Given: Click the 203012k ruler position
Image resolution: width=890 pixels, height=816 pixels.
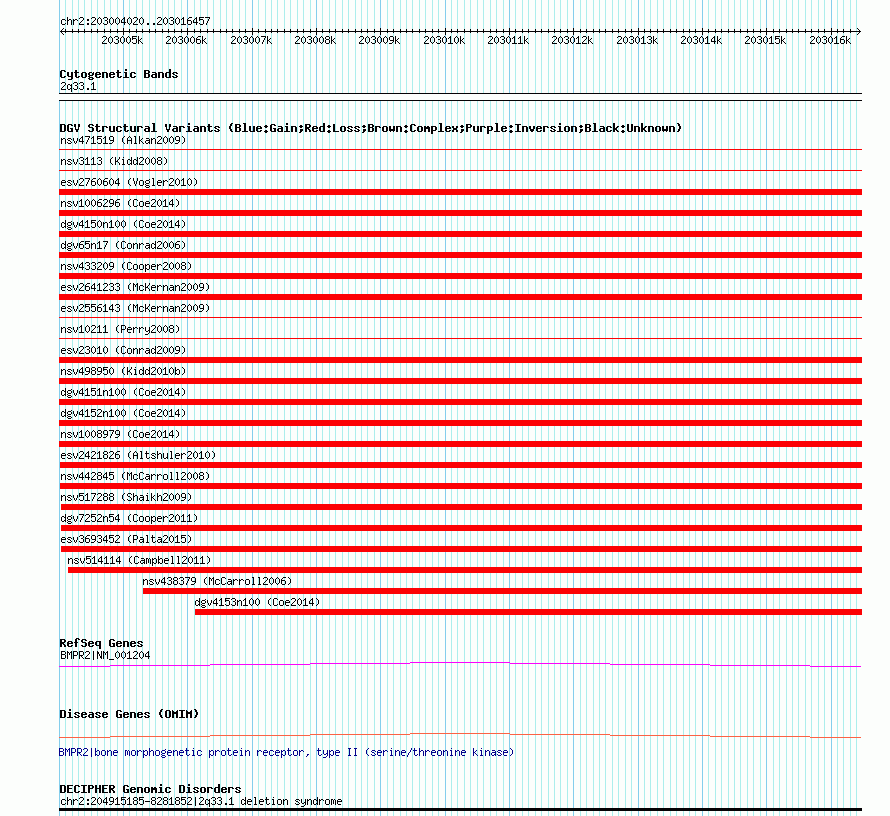Looking at the screenshot, I should pos(572,40).
